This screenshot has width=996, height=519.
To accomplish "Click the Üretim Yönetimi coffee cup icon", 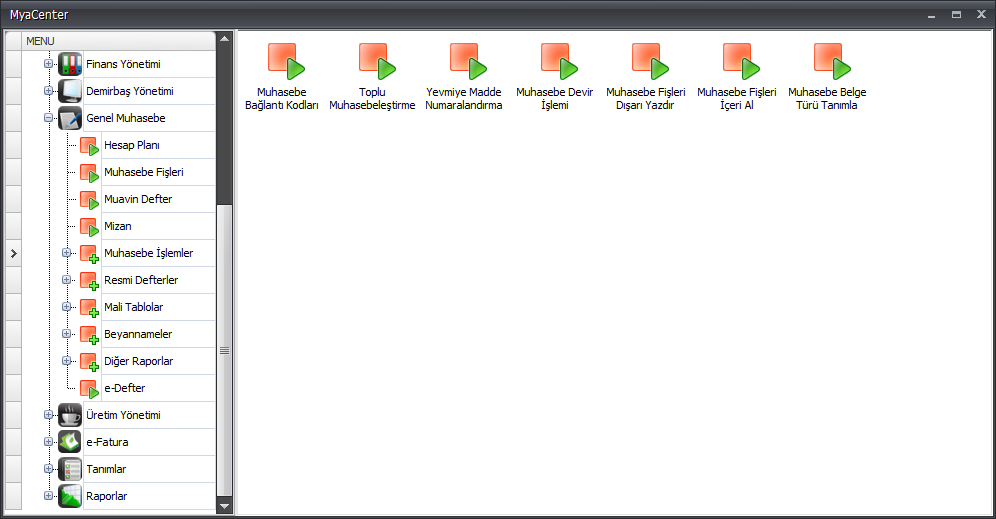I will (x=70, y=415).
